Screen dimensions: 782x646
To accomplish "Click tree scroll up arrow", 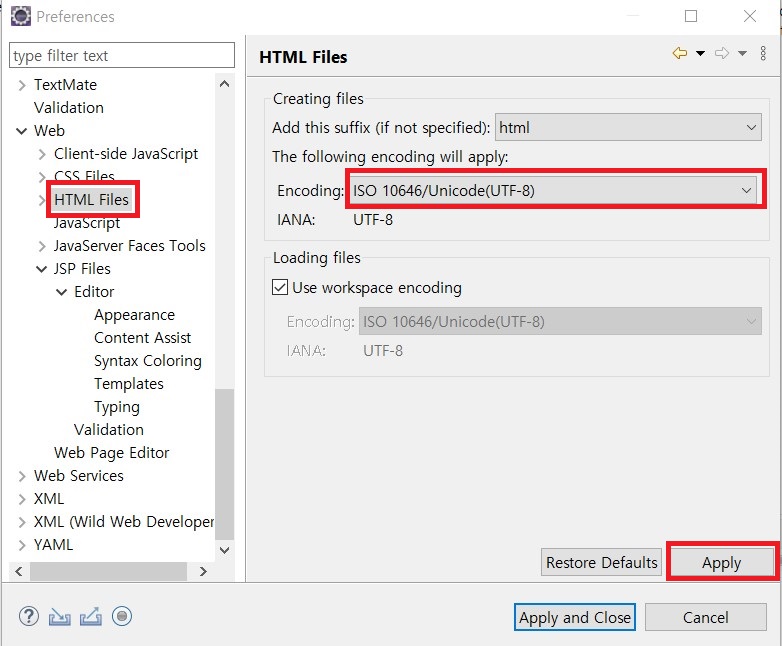I will click(224, 84).
